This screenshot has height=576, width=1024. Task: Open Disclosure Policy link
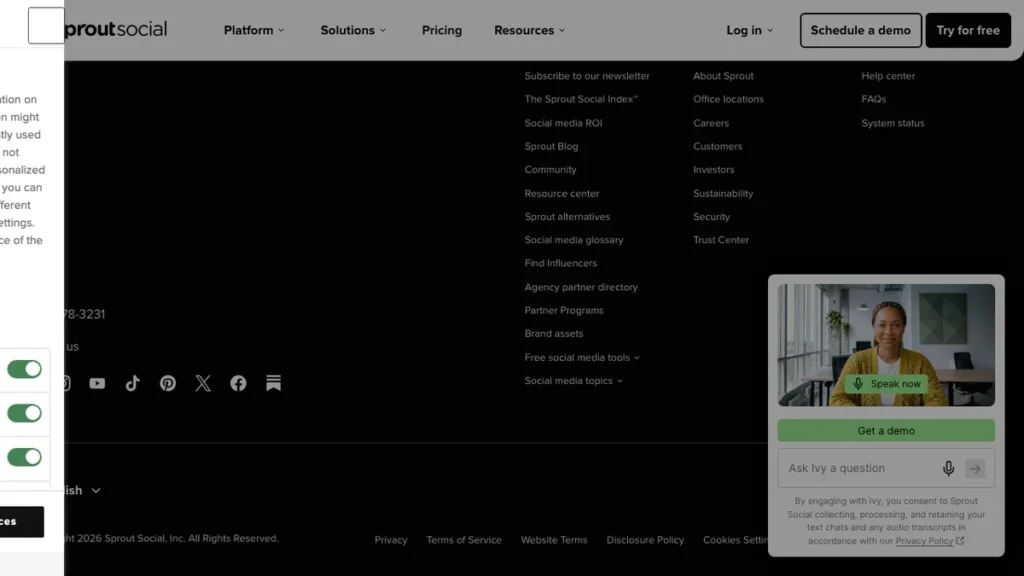pyautogui.click(x=645, y=540)
